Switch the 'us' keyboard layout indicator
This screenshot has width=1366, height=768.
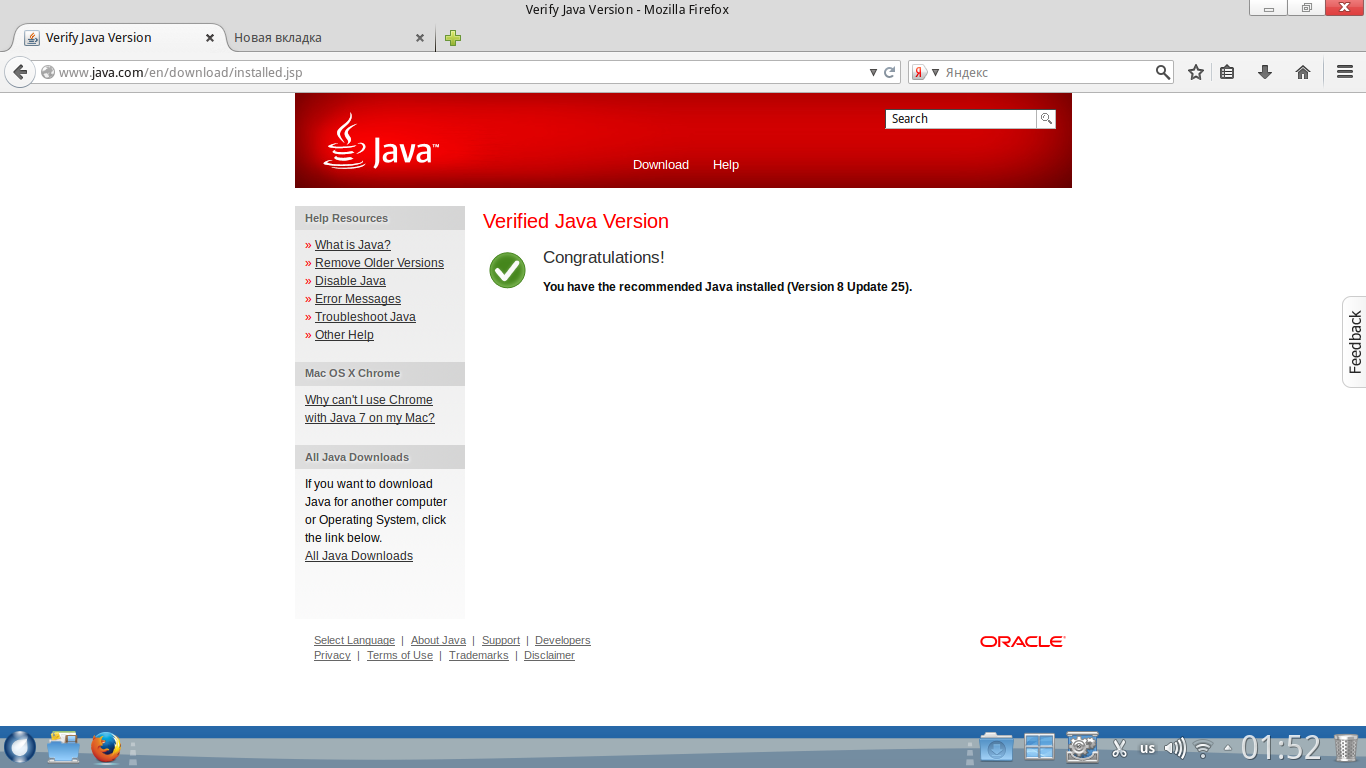point(1147,748)
